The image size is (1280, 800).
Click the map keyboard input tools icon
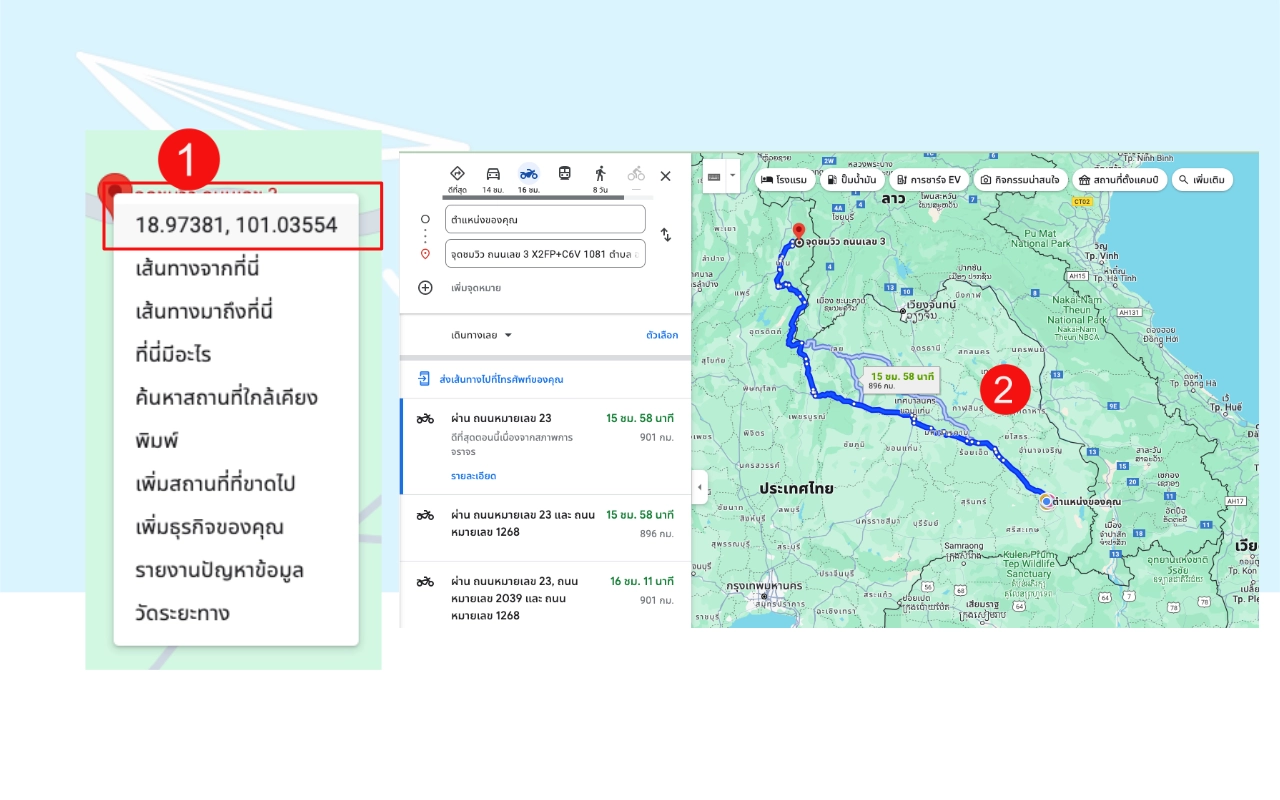(714, 176)
